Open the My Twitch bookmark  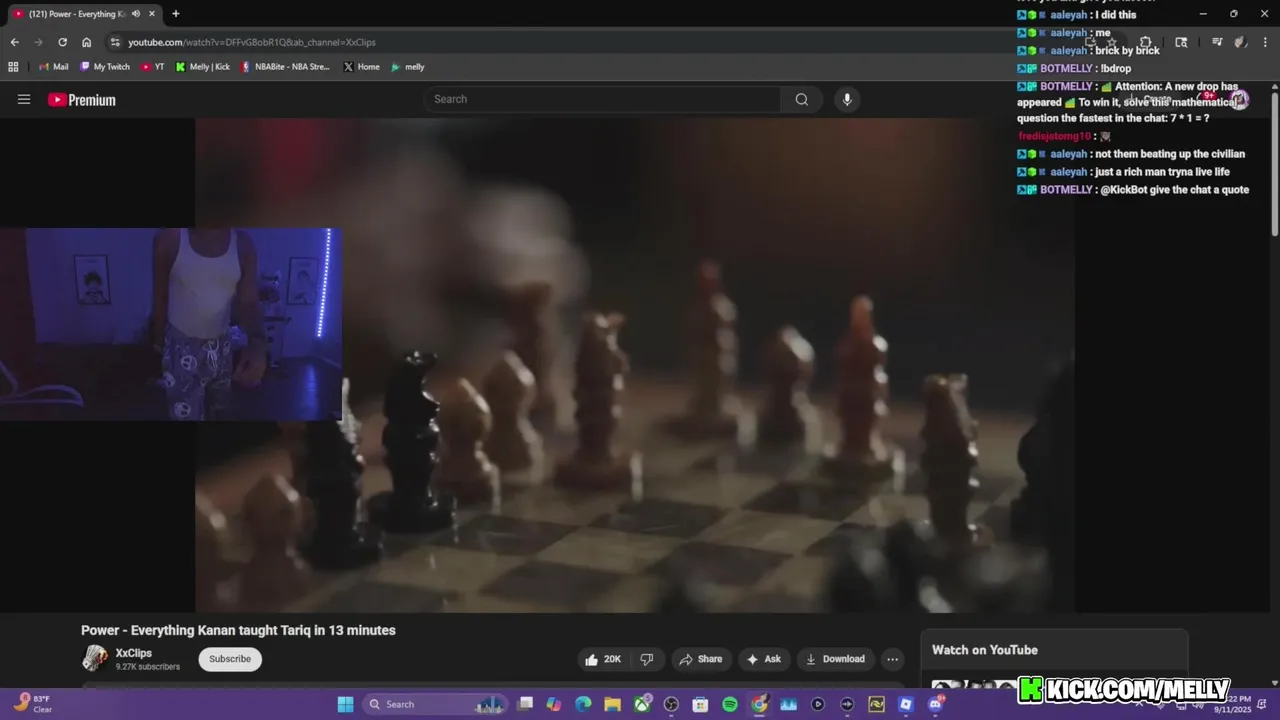click(x=105, y=67)
